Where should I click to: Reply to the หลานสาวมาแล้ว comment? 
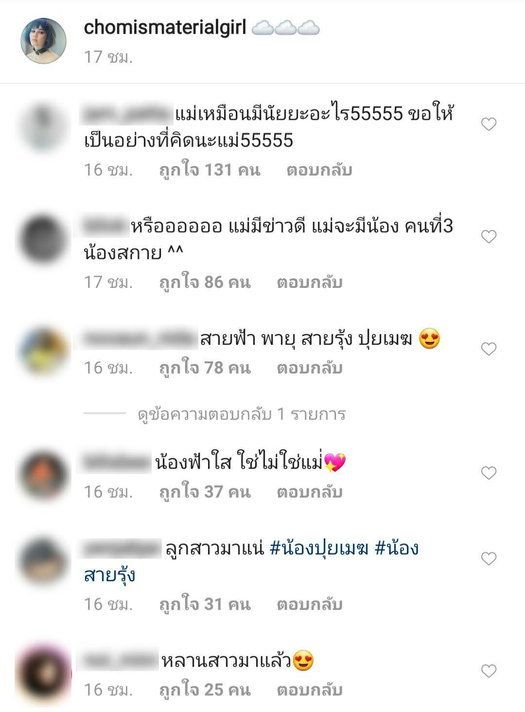click(x=310, y=689)
